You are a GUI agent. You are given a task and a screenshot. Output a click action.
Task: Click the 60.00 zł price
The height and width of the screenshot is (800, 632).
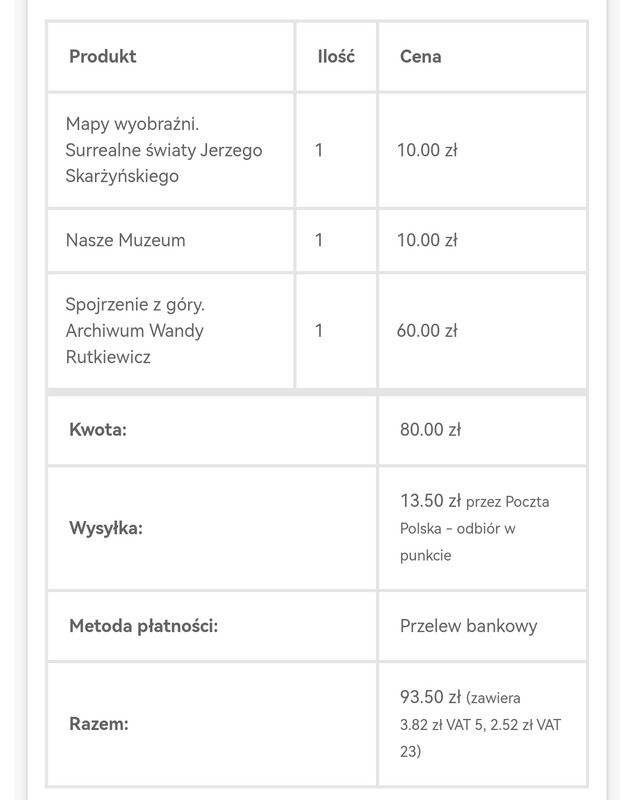coord(426,330)
